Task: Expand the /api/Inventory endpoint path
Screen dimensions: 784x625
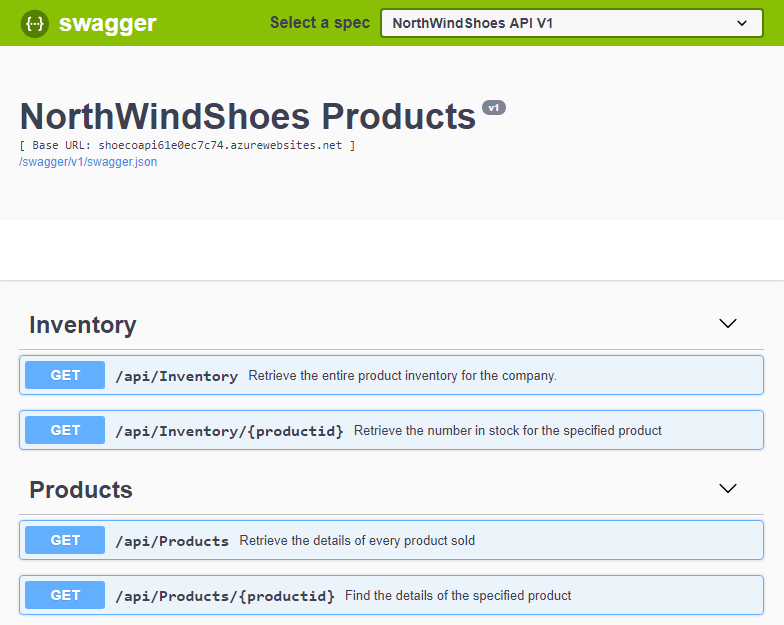Action: pyautogui.click(x=176, y=376)
